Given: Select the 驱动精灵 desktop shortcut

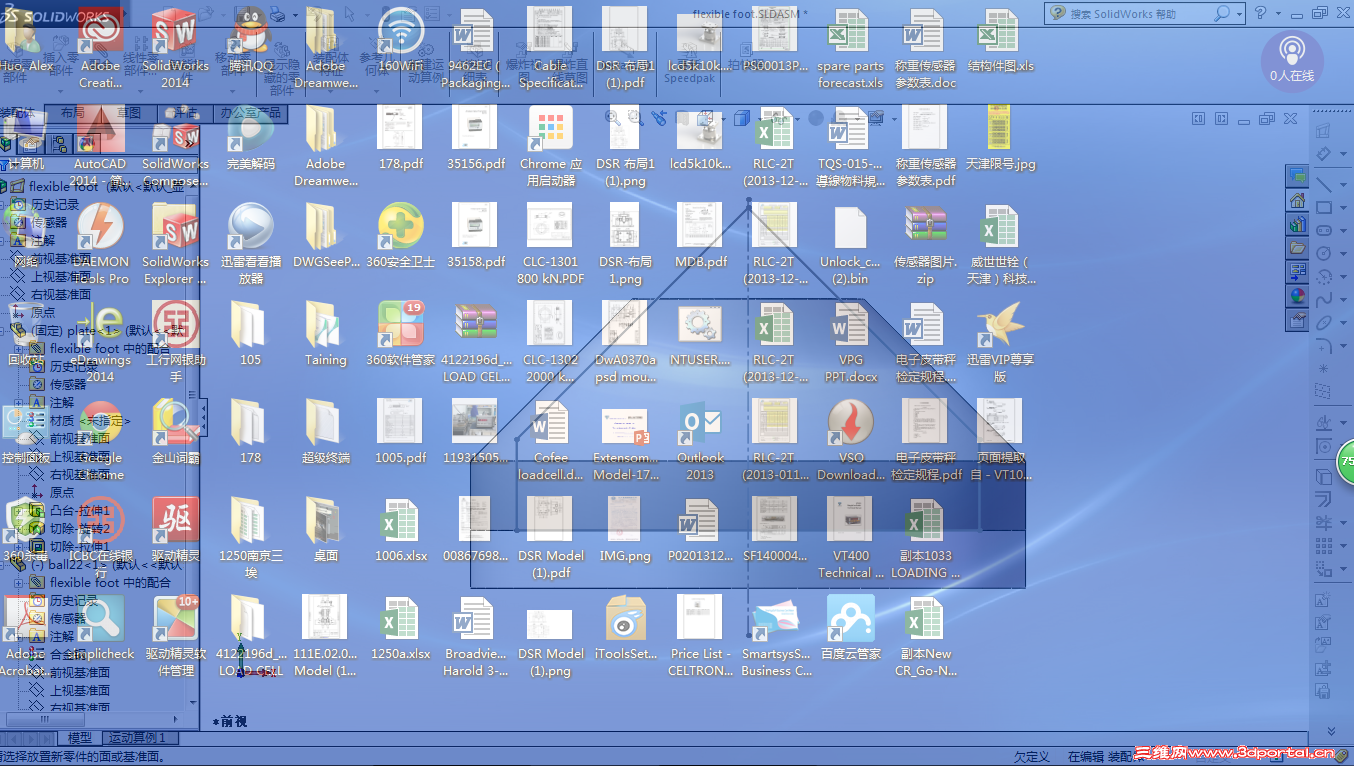Looking at the screenshot, I should coord(175,530).
